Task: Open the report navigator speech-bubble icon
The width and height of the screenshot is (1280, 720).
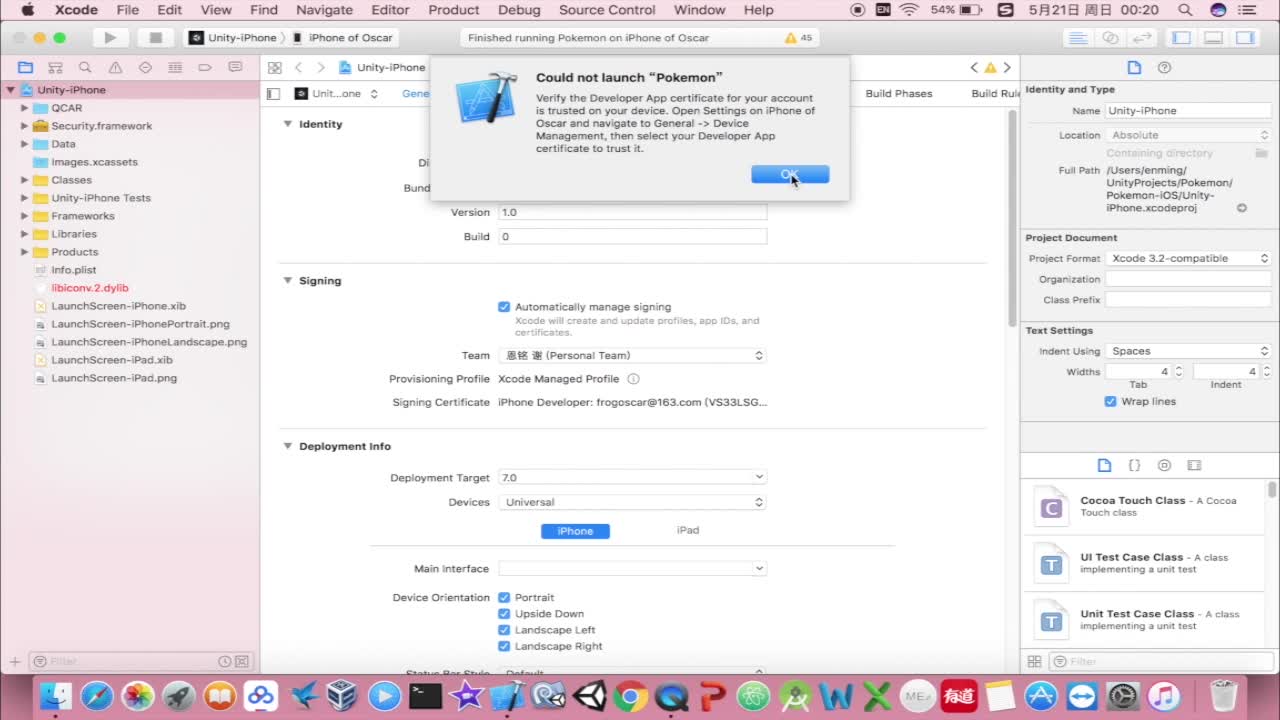Action: (x=235, y=68)
